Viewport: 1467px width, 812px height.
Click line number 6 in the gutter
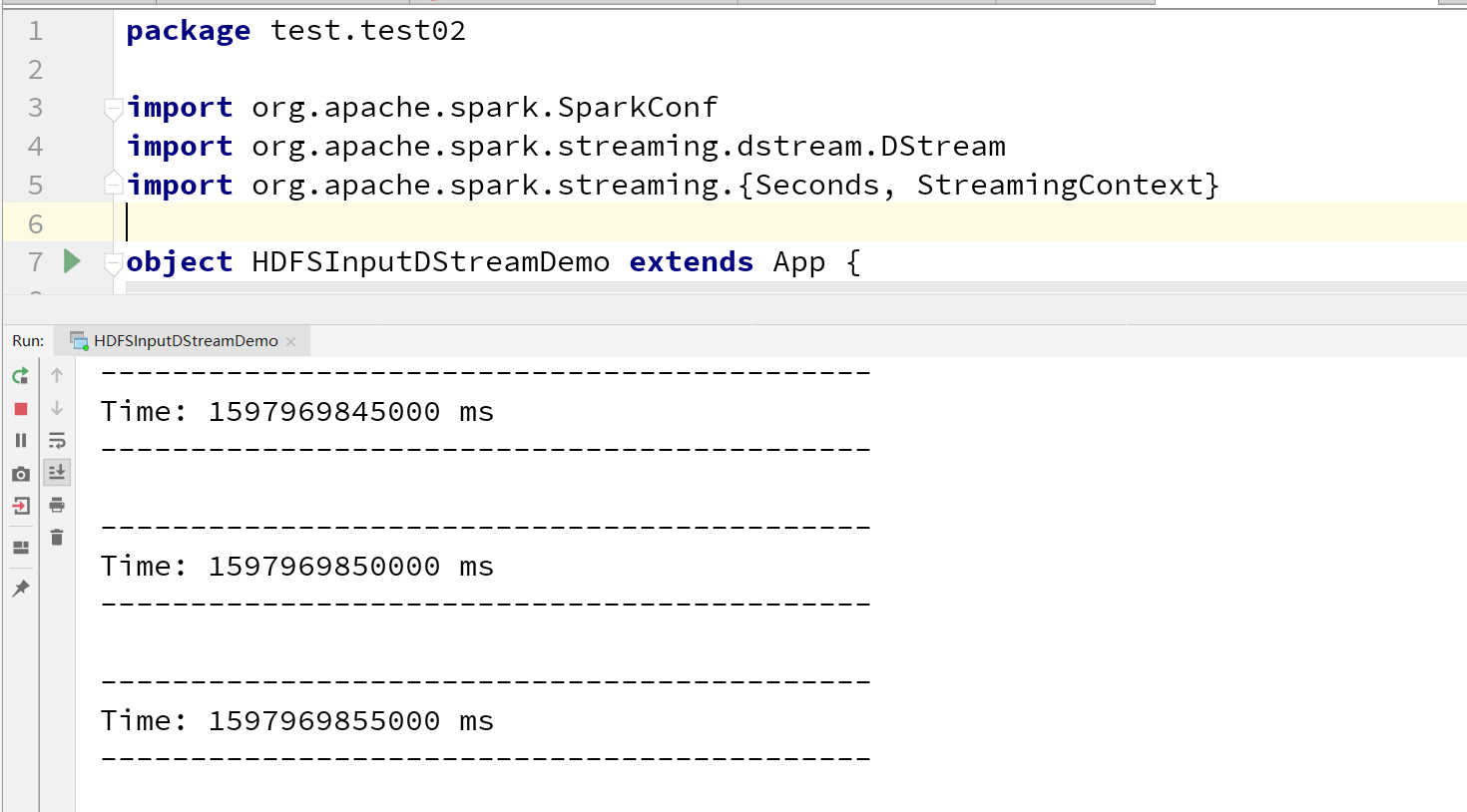35,223
